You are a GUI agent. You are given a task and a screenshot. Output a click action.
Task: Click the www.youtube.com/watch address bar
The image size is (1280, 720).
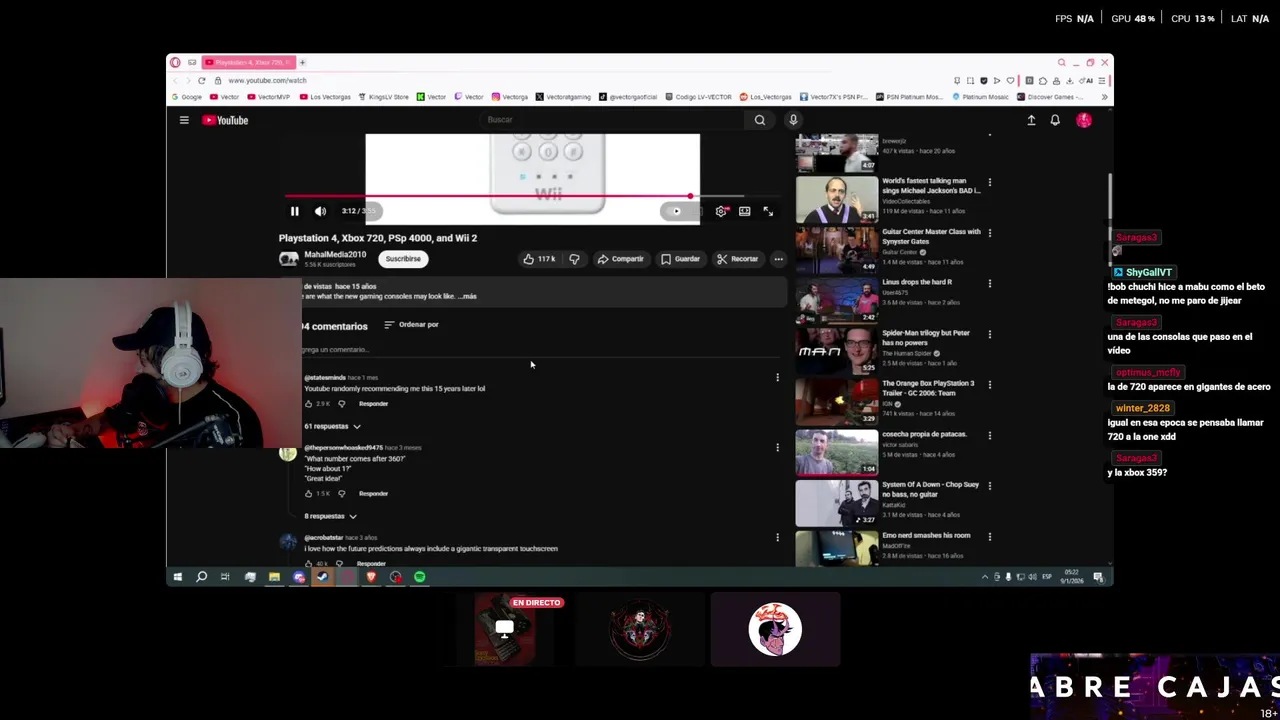(x=267, y=80)
